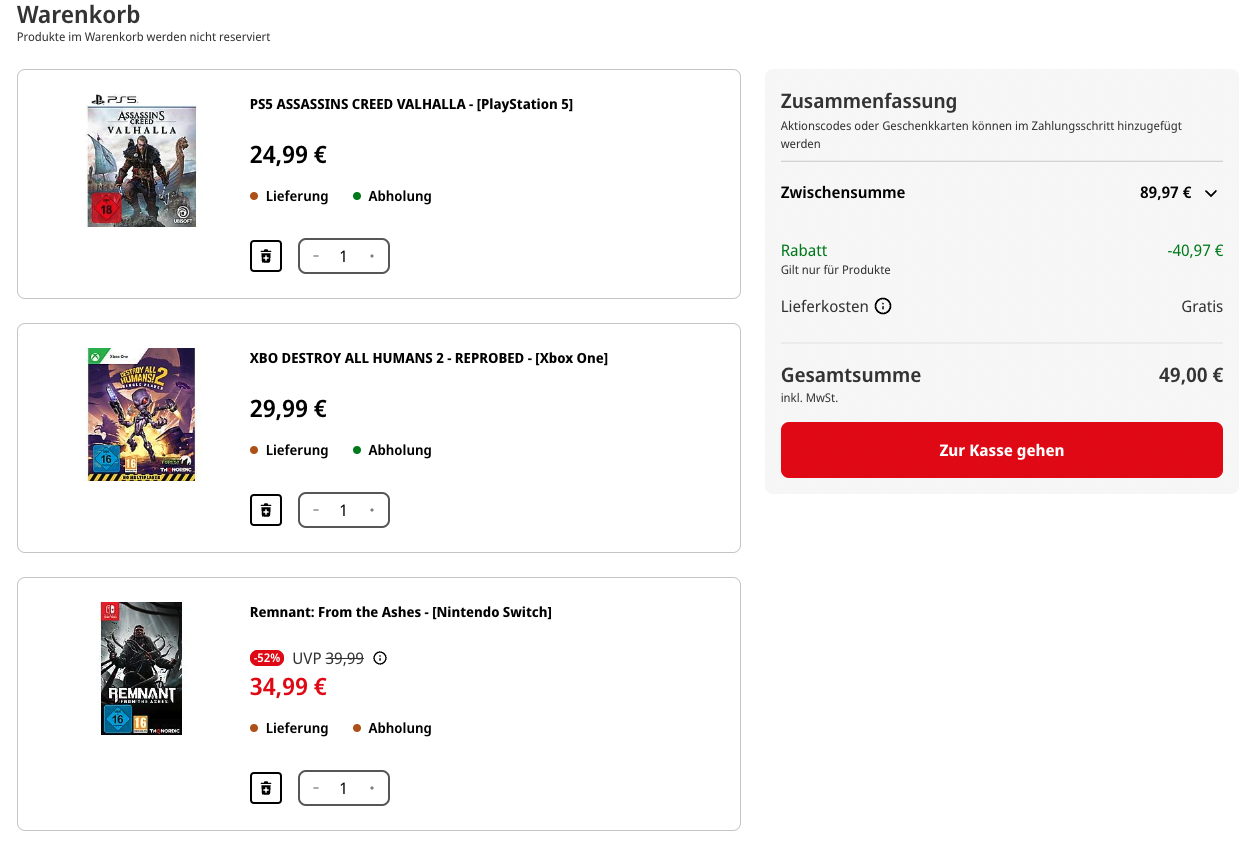Viewport: 1259px width, 844px height.
Task: Delete Remnant: From the Ashes from cart
Action: 266,788
